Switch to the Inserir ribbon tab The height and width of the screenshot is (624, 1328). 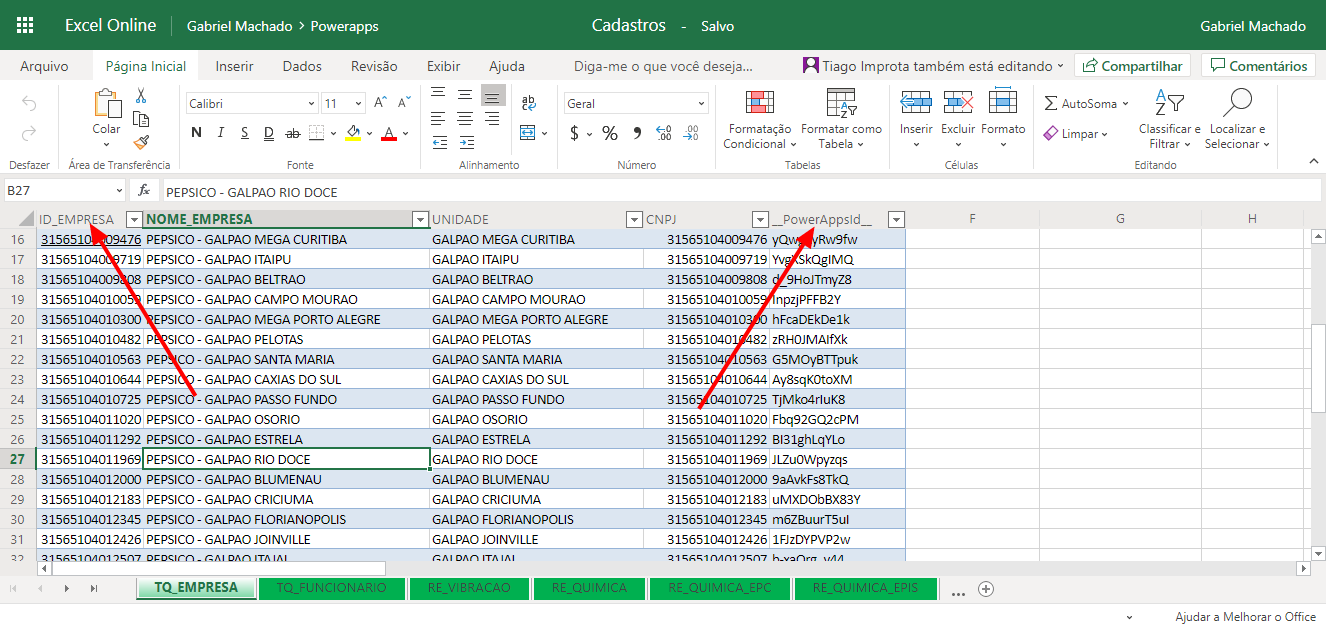click(234, 66)
